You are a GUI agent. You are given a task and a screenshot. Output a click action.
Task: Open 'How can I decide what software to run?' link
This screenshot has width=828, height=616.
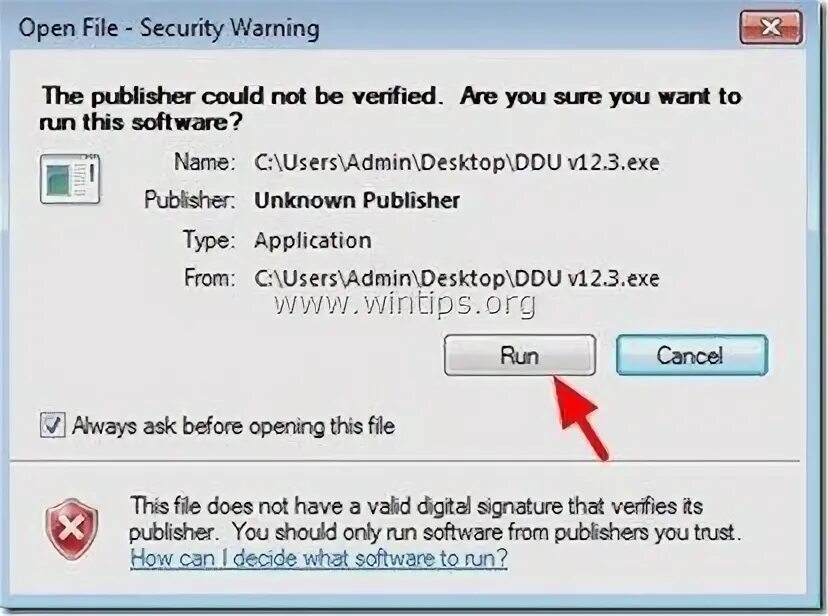pyautogui.click(x=319, y=558)
